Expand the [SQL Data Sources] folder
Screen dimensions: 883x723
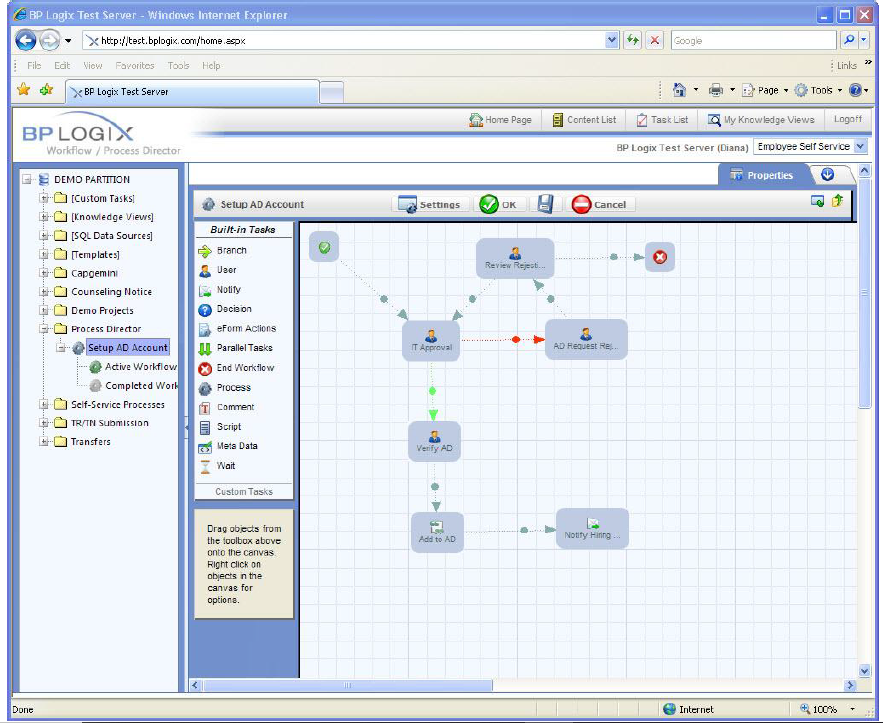(44, 235)
